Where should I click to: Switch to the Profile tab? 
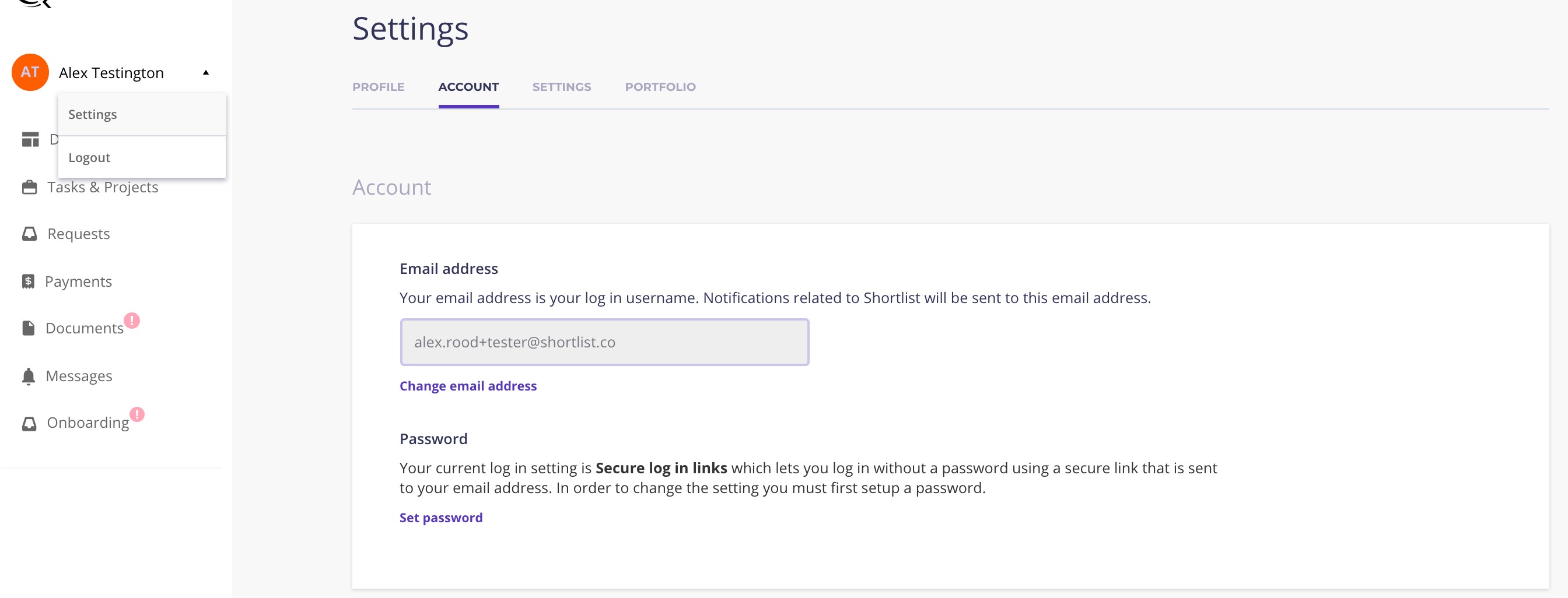point(378,87)
